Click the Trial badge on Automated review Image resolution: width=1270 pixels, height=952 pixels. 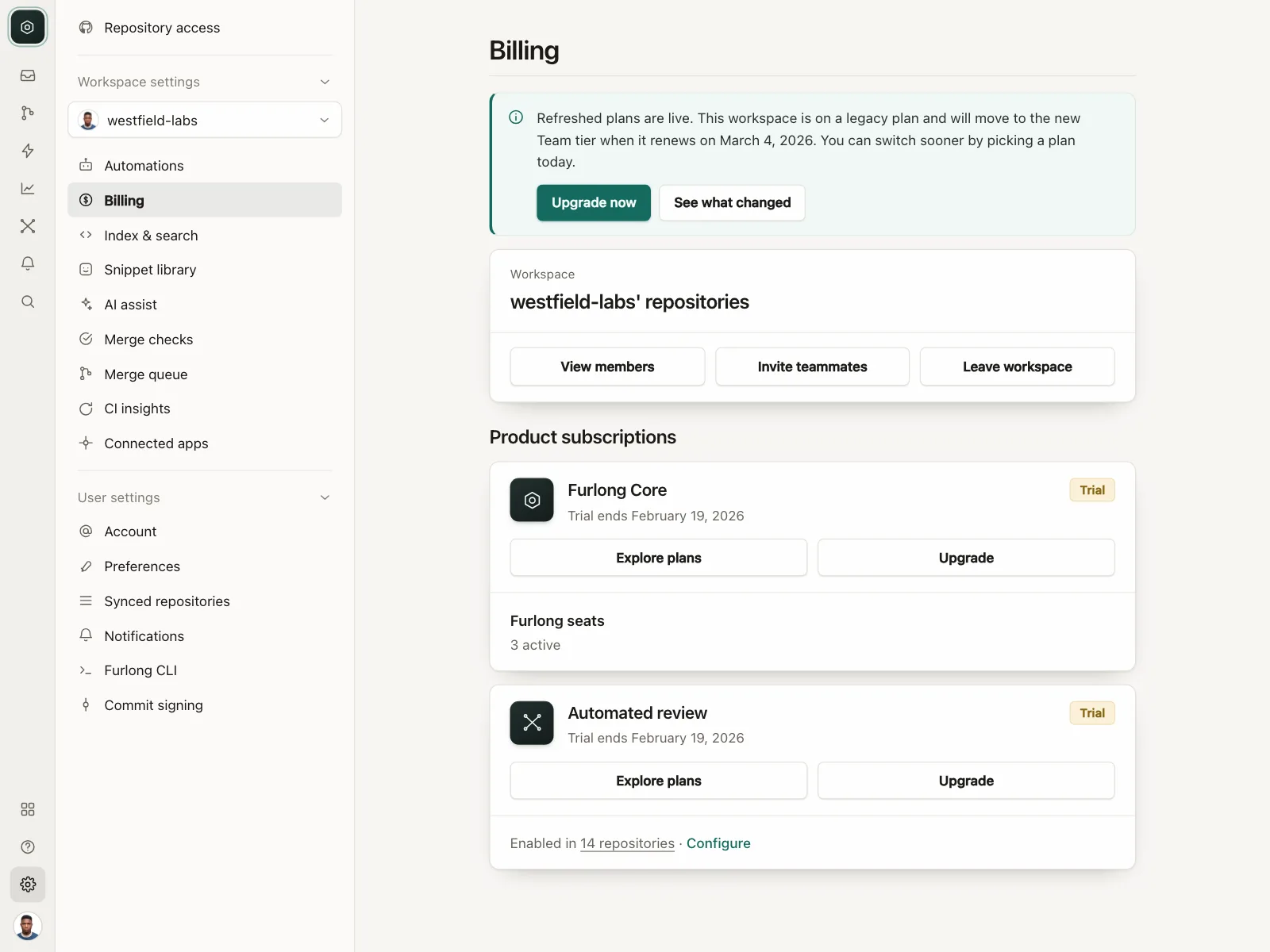pos(1092,713)
